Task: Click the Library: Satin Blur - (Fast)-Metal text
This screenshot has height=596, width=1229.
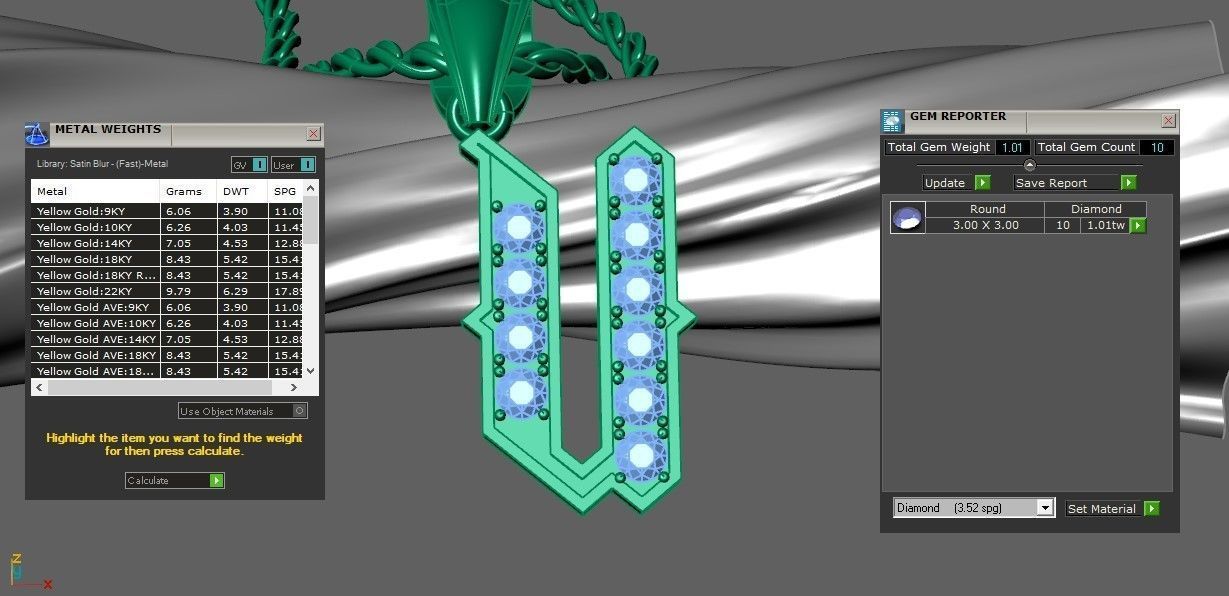Action: click(x=102, y=164)
